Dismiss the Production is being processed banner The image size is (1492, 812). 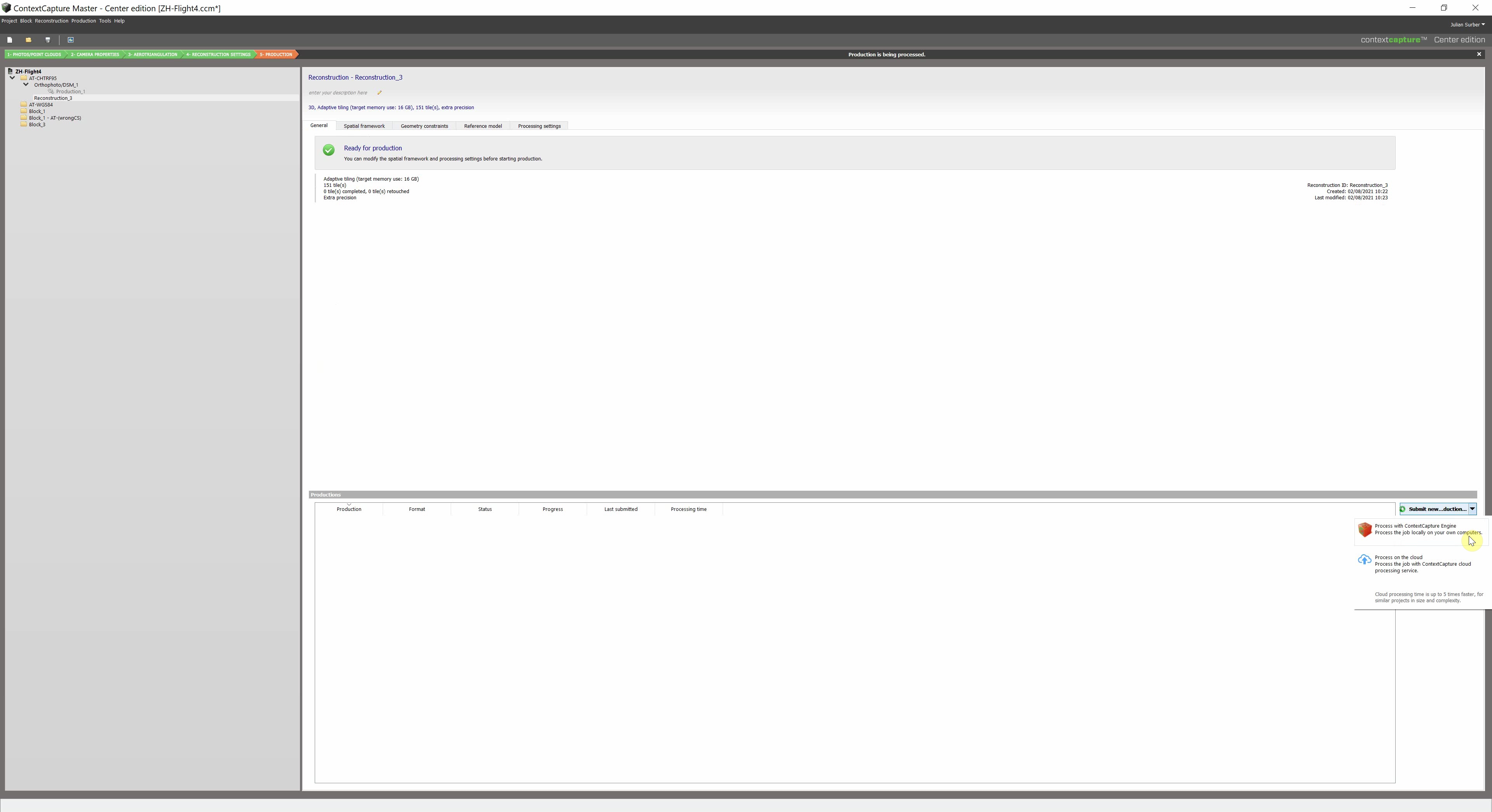[x=1479, y=54]
